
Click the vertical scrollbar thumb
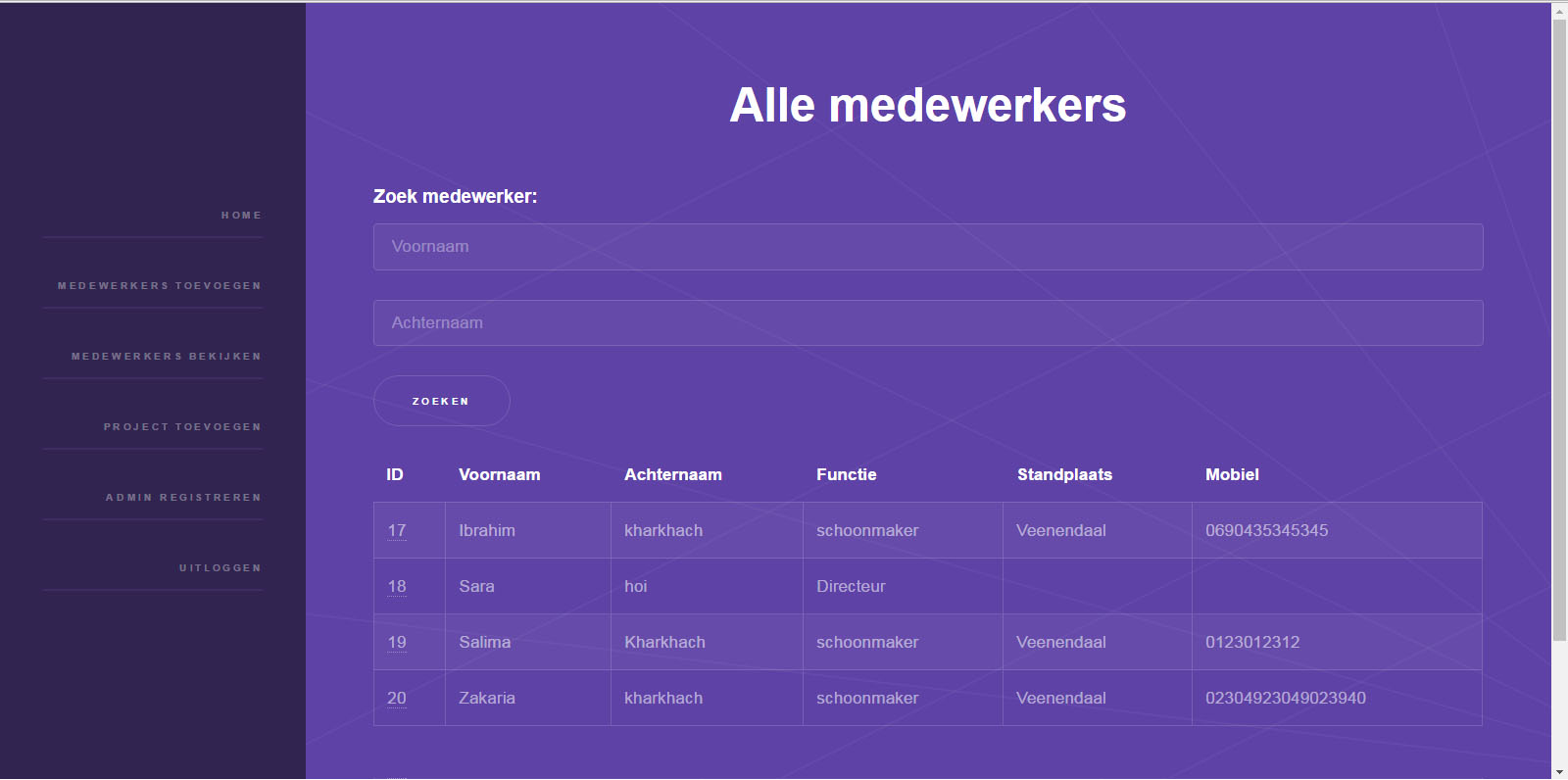(1559, 330)
